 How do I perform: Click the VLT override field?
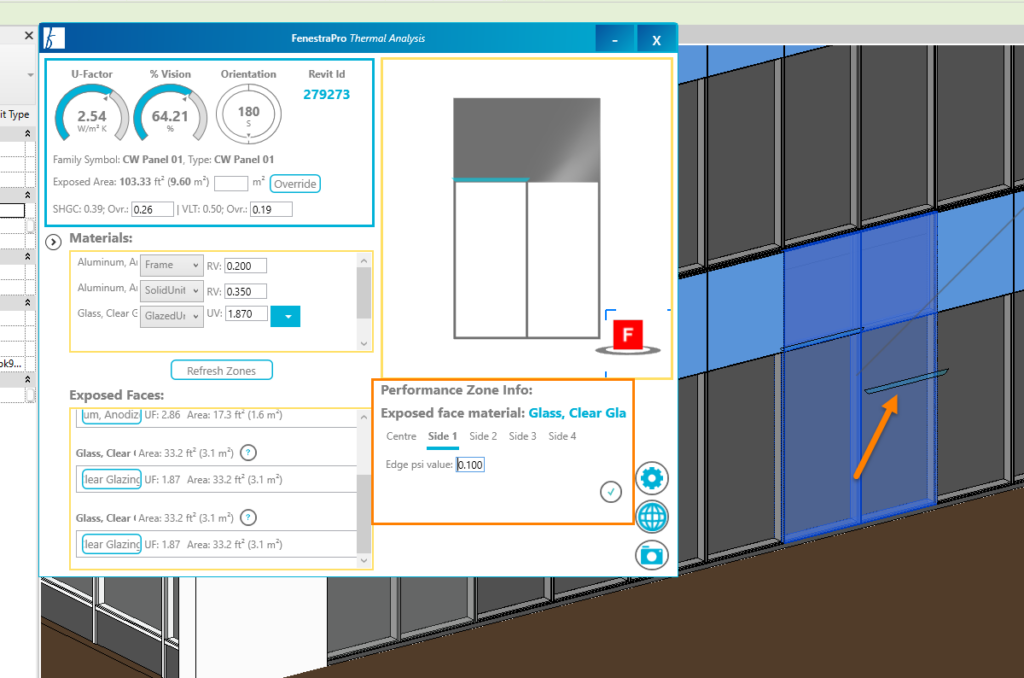(x=271, y=210)
